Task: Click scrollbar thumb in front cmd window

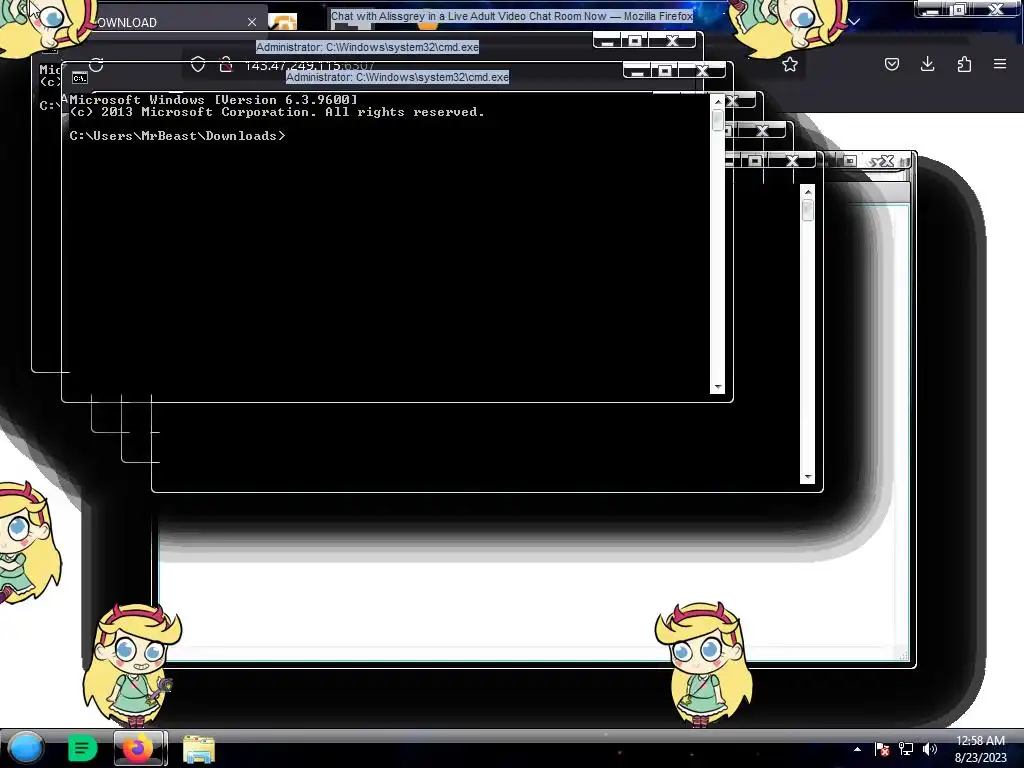Action: point(718,120)
